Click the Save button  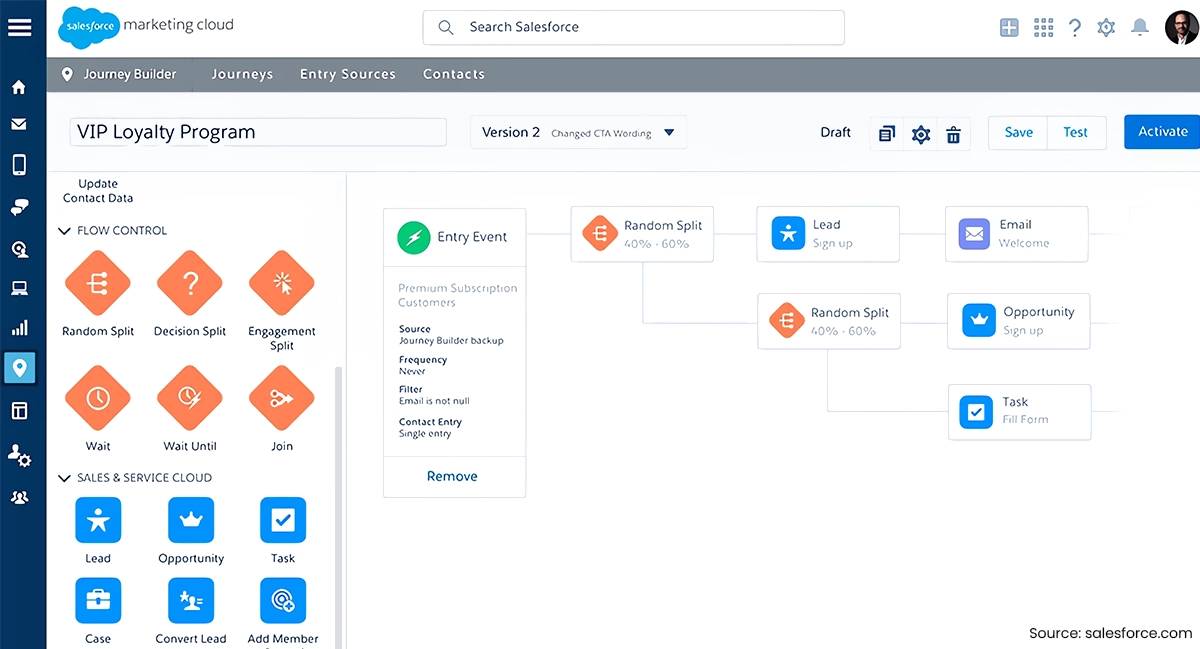pyautogui.click(x=1018, y=133)
